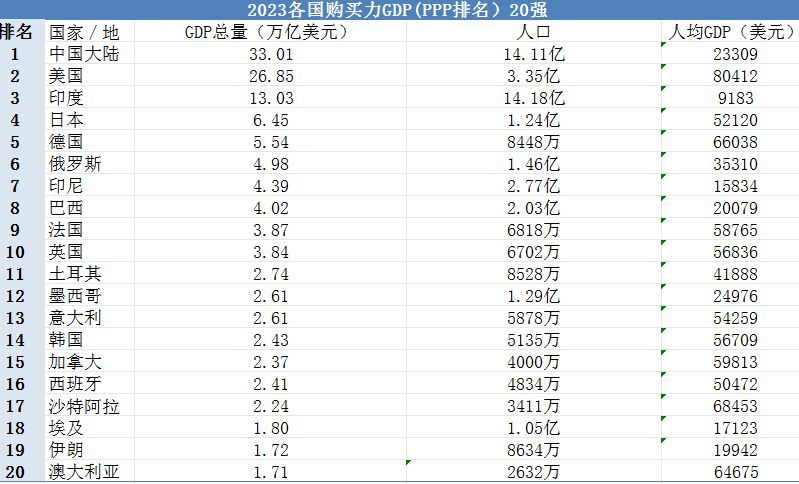The height and width of the screenshot is (484, 799).
Task: Select the 排名 header cell
Action: (x=22, y=31)
